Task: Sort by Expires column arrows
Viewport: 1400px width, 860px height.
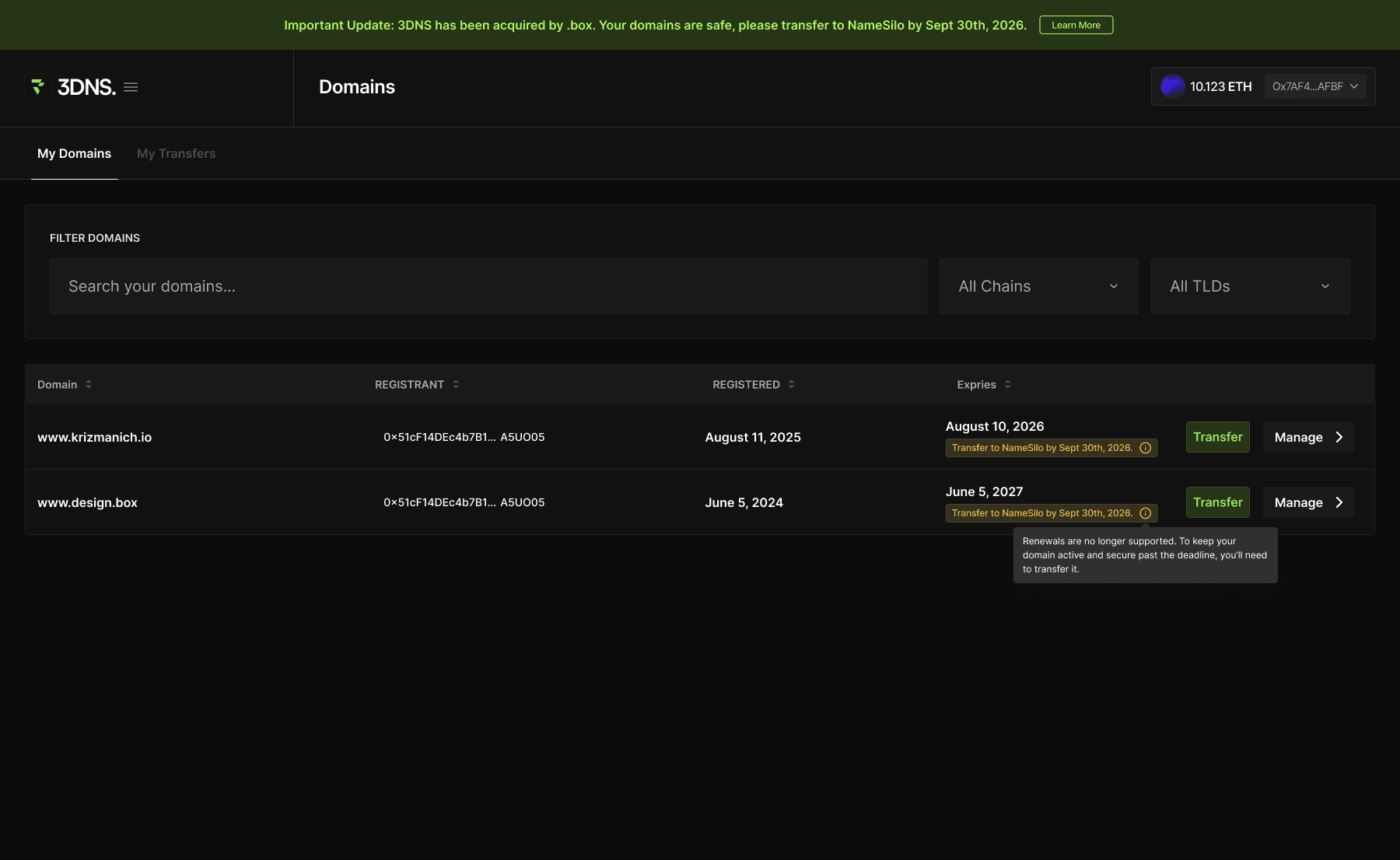Action: pyautogui.click(x=1007, y=384)
